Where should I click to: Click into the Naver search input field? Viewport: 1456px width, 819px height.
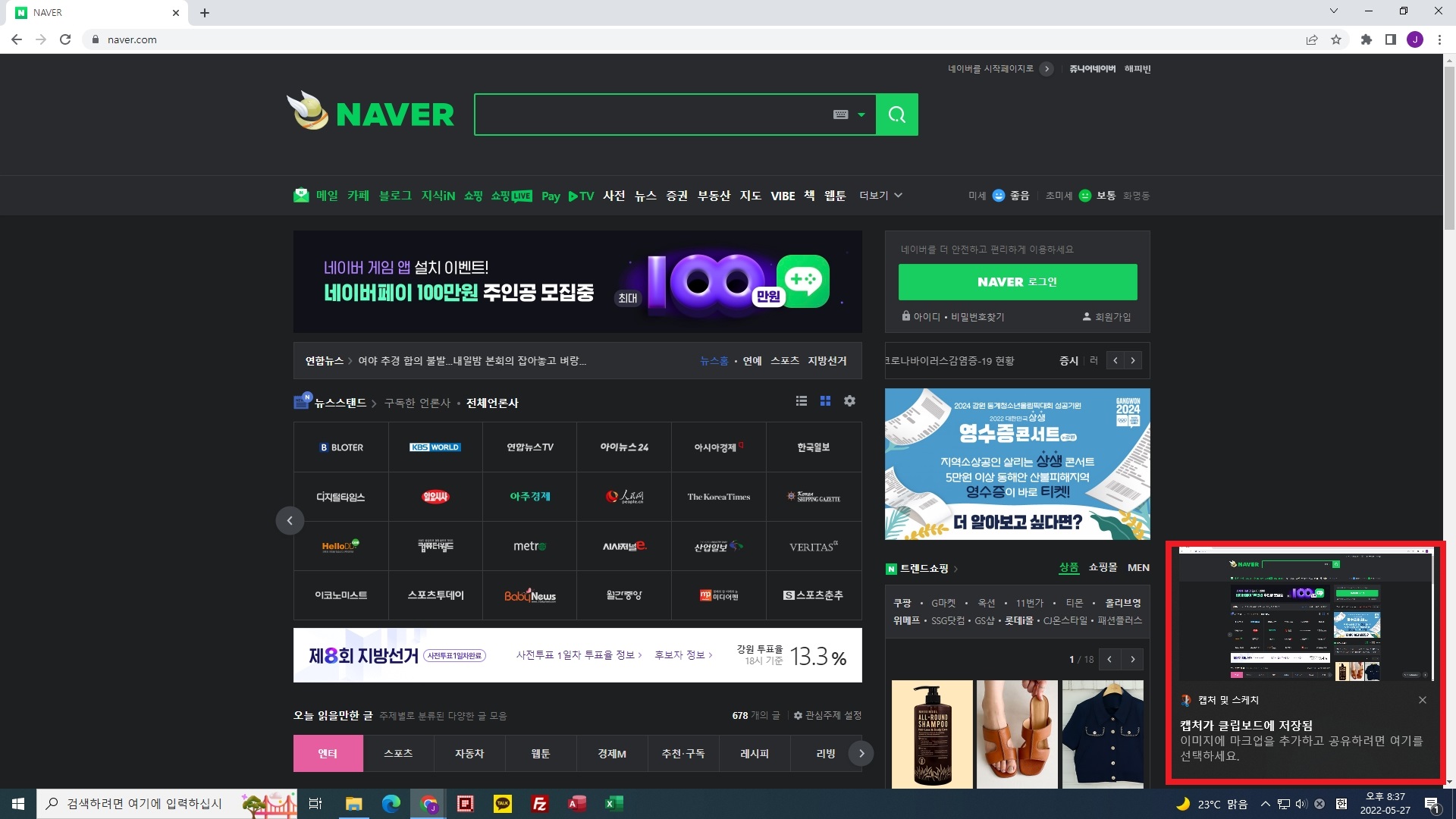pyautogui.click(x=652, y=115)
